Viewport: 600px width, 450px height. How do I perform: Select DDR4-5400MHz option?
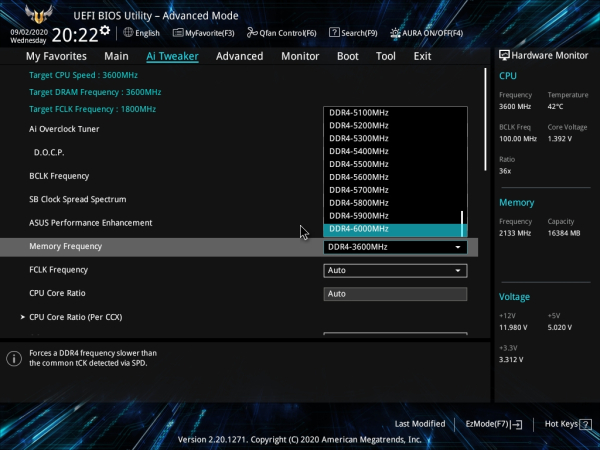[x=392, y=152]
